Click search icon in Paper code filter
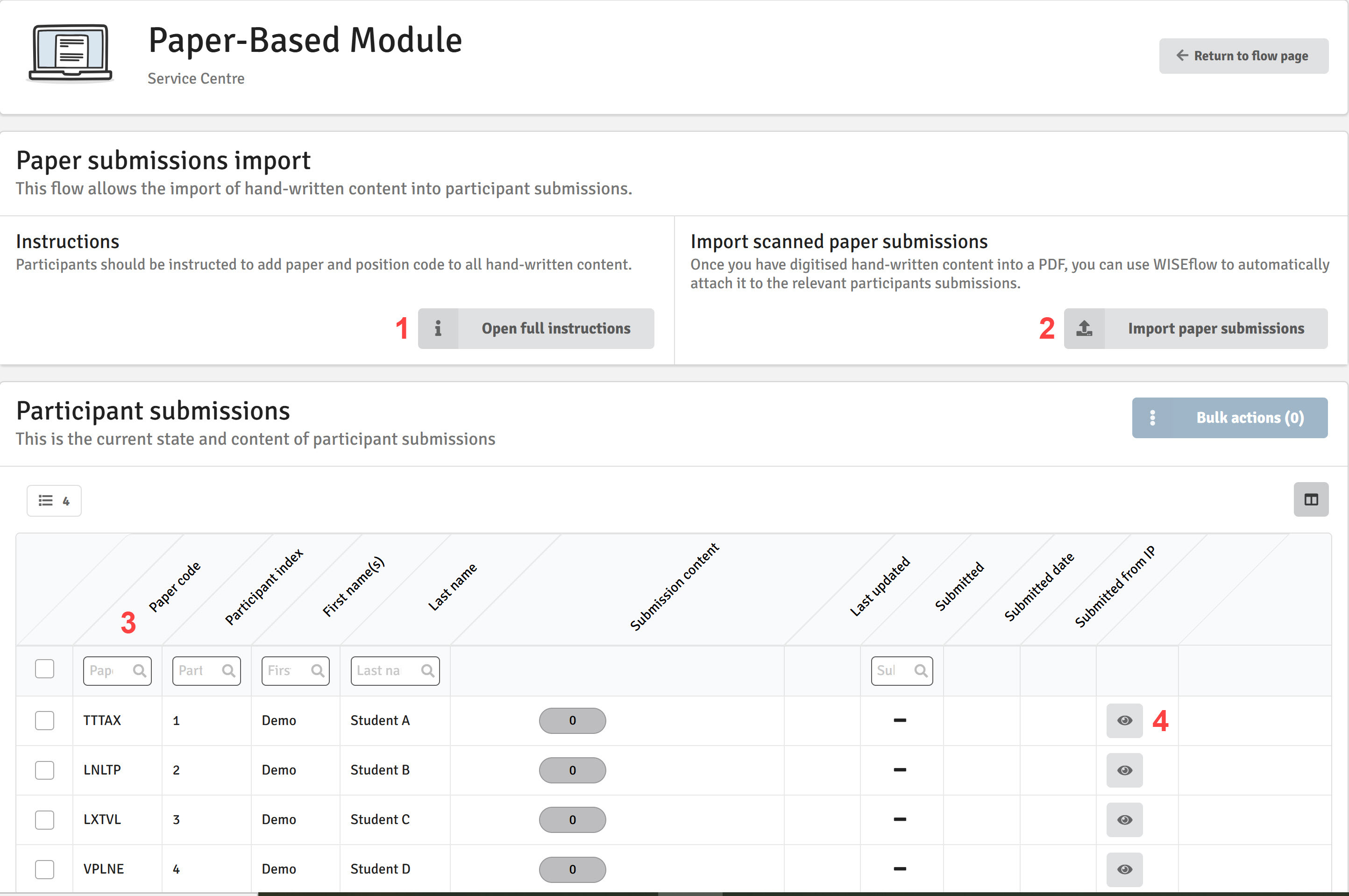Image resolution: width=1349 pixels, height=896 pixels. coord(139,671)
